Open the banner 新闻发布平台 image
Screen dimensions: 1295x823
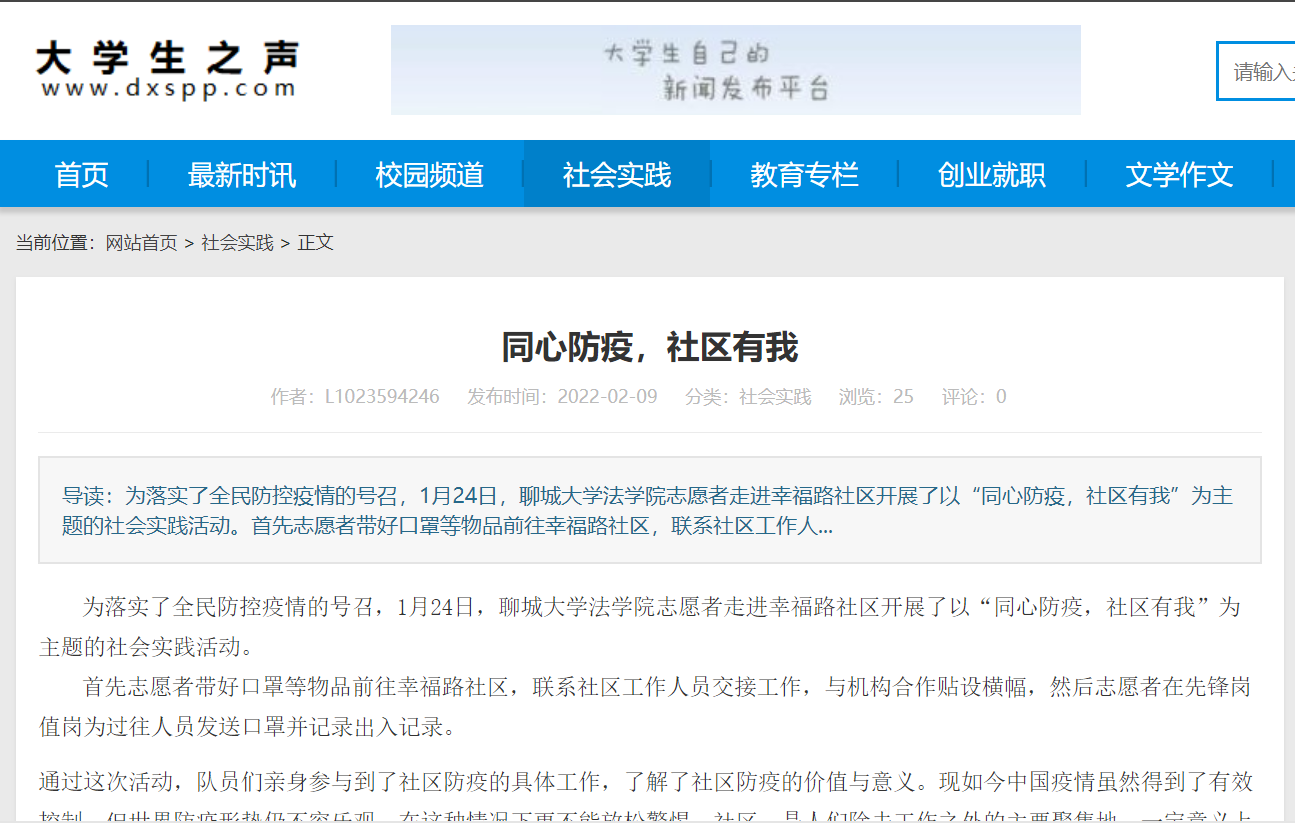point(735,70)
